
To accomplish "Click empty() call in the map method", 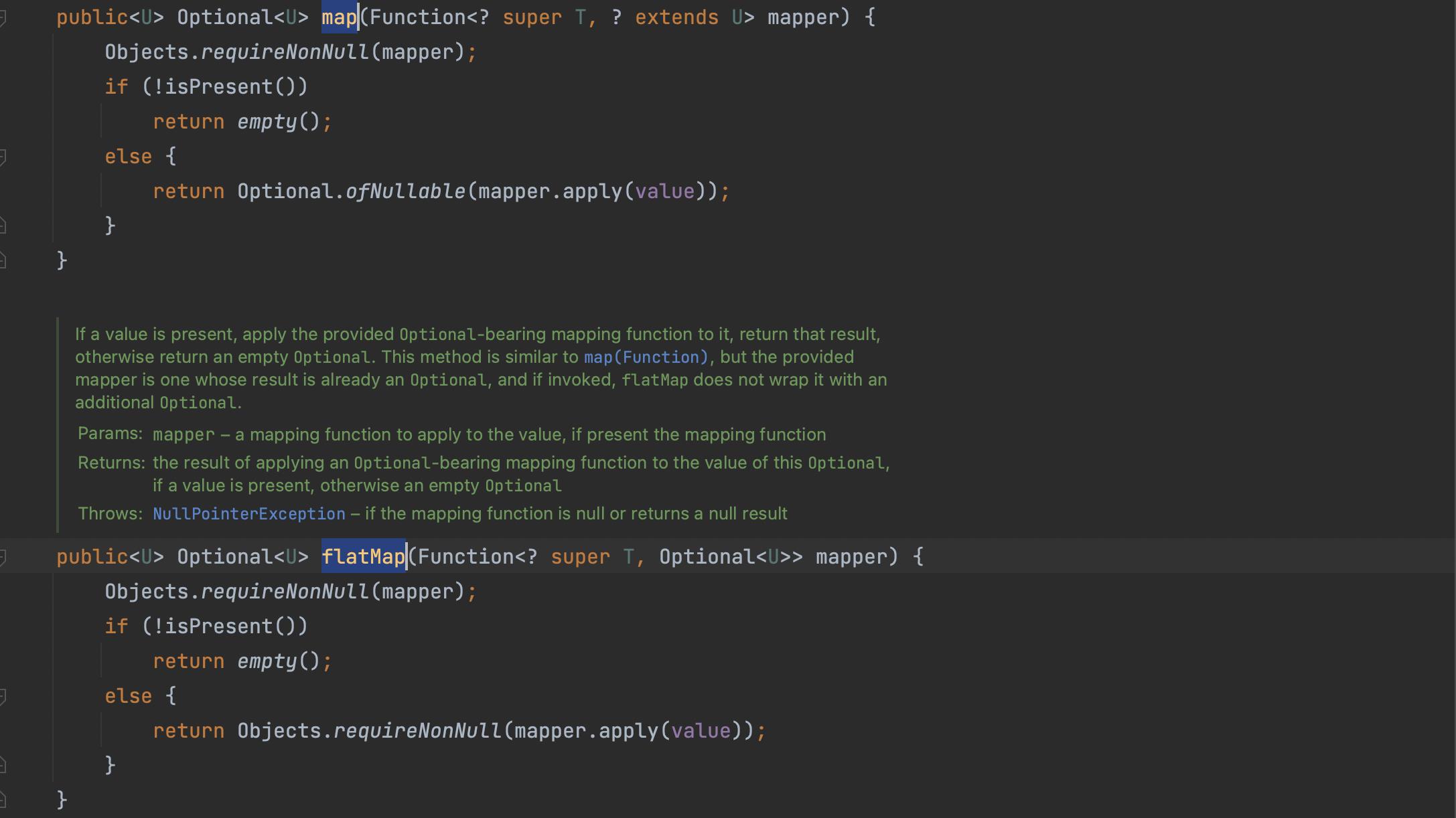I will [x=279, y=122].
